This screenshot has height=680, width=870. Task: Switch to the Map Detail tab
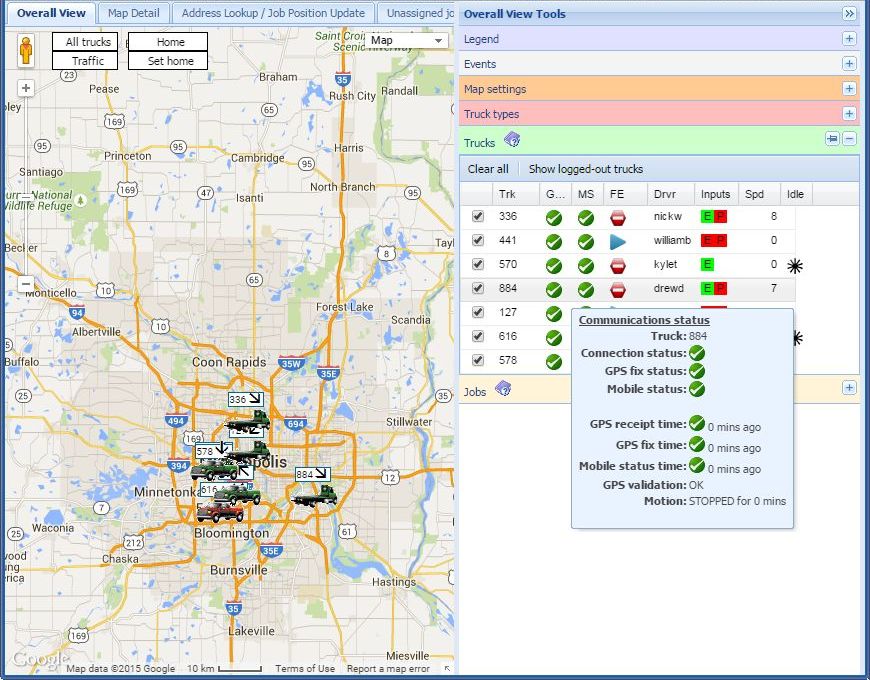point(133,13)
